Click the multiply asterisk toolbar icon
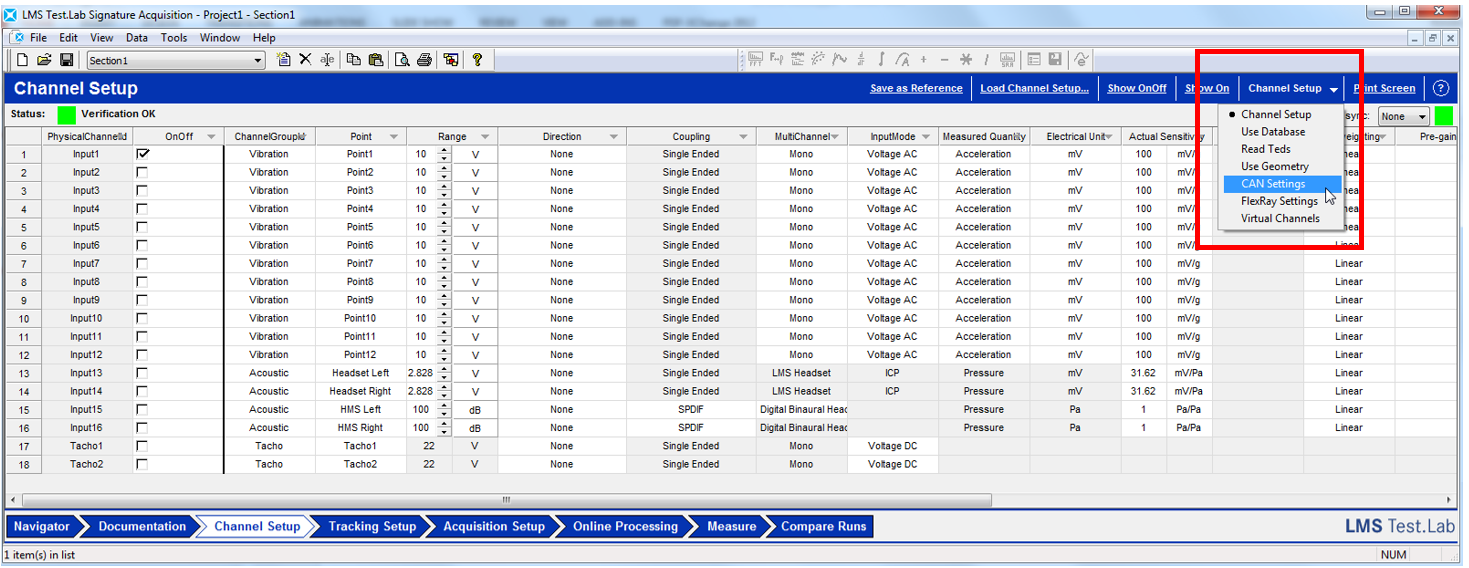Viewport: 1469px width, 568px height. (x=966, y=60)
